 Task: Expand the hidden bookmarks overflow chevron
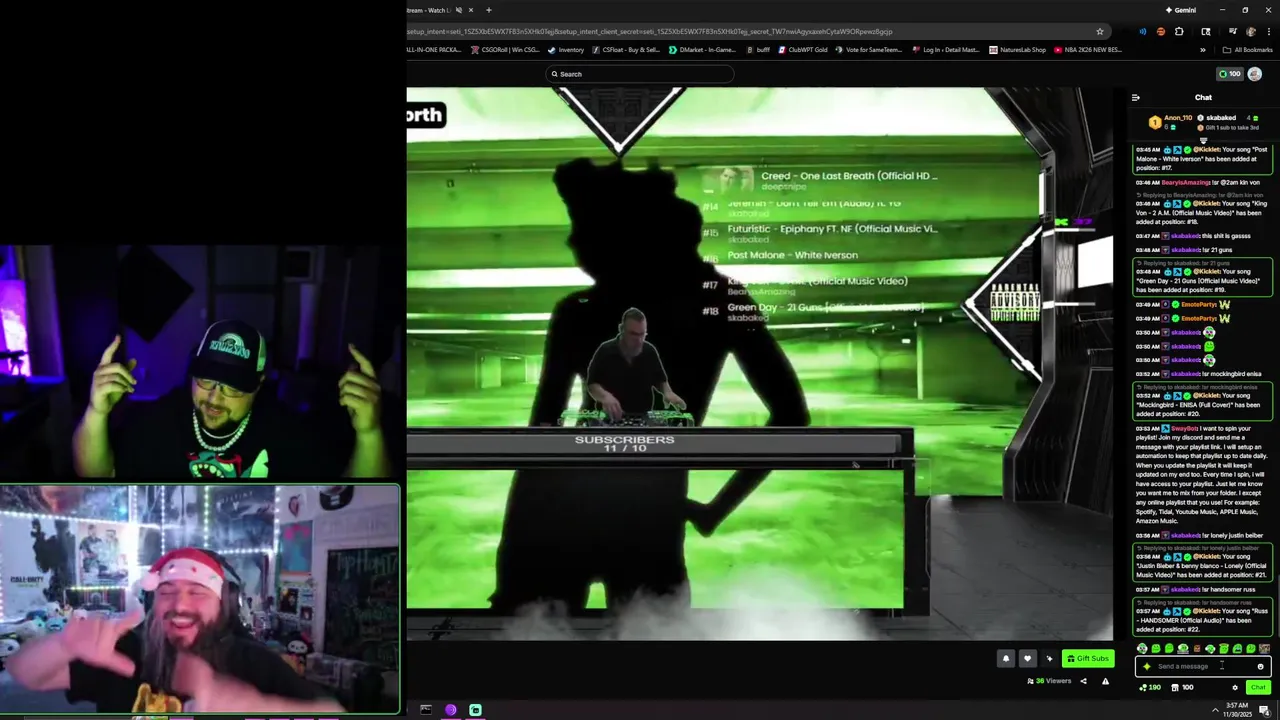point(1203,49)
